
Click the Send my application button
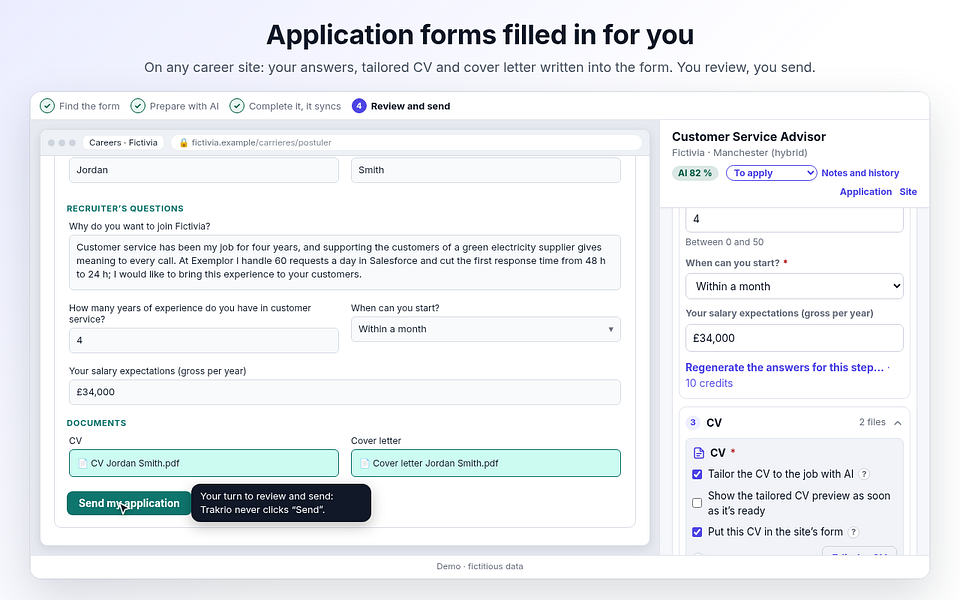click(129, 503)
